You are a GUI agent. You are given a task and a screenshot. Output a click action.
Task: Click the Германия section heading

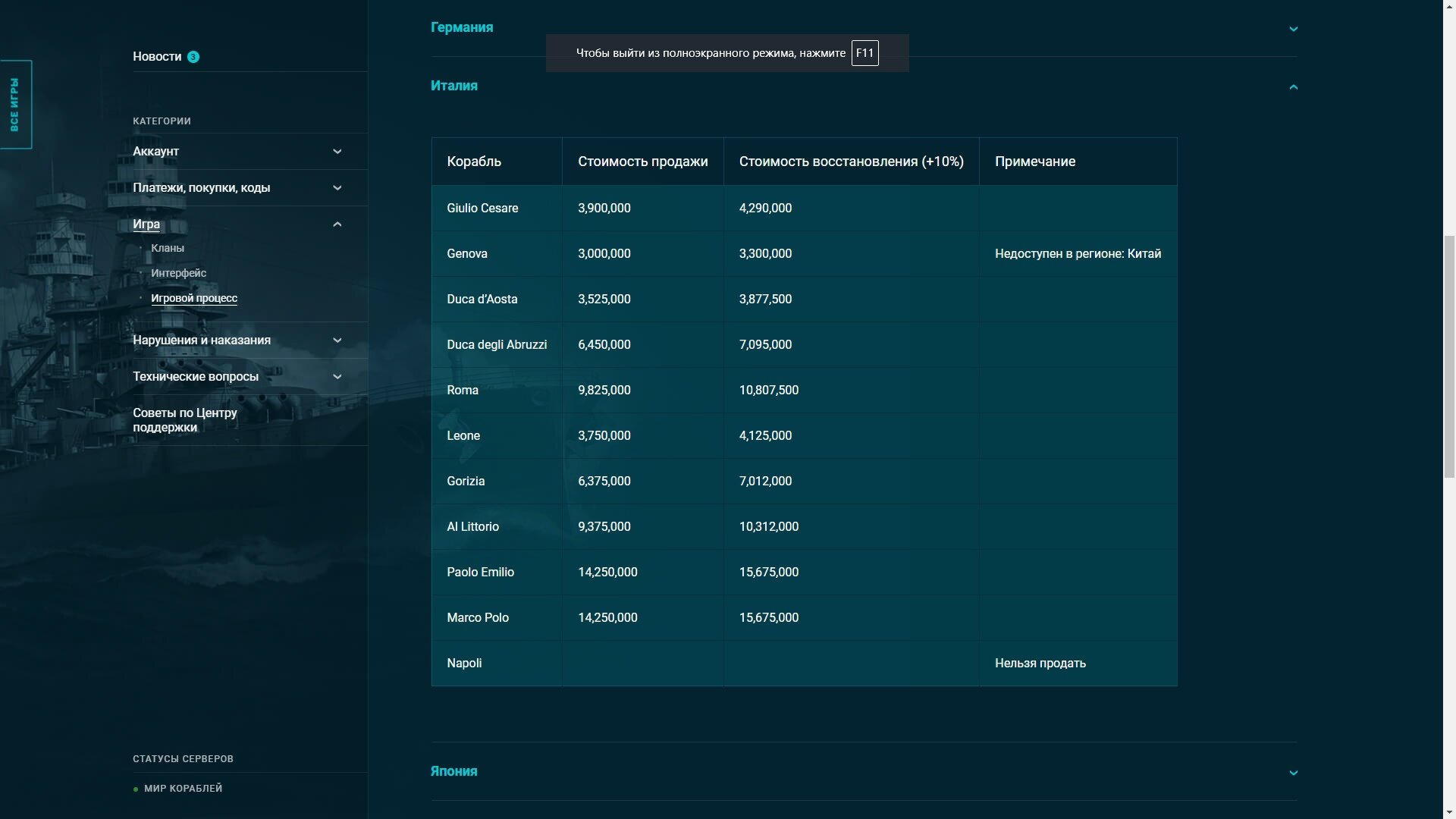462,27
